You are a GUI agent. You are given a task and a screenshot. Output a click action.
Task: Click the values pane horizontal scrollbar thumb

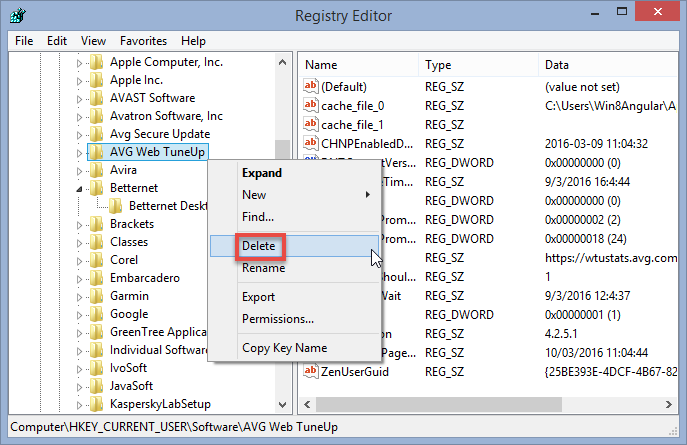tap(439, 405)
